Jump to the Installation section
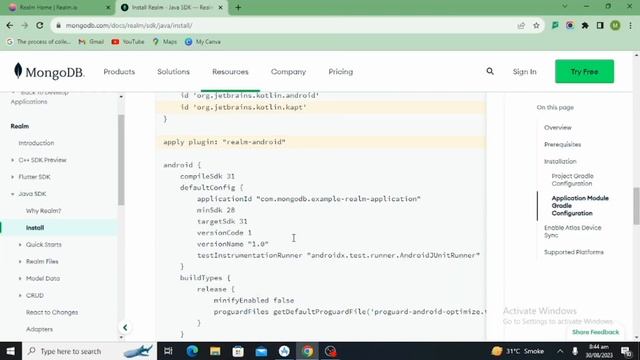Image resolution: width=640 pixels, height=360 pixels. pos(560,161)
